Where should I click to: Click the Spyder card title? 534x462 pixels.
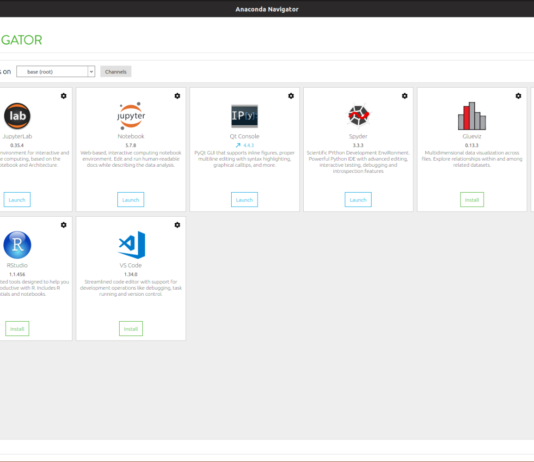point(358,136)
